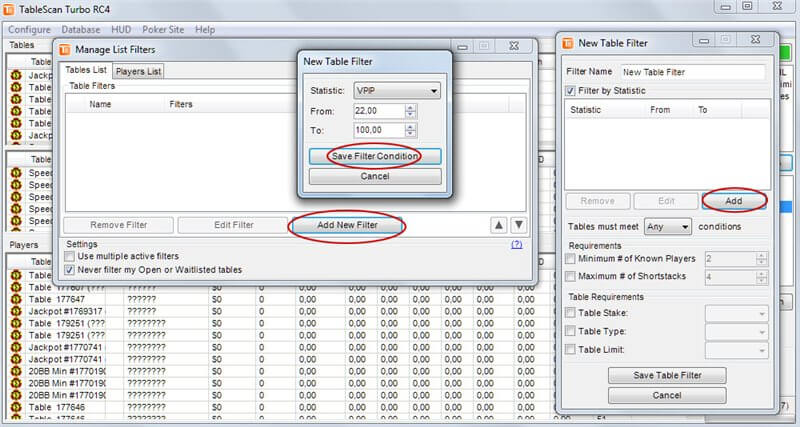Viewport: 800px width, 427px height.
Task: Switch to the Players List tab
Action: (x=138, y=71)
